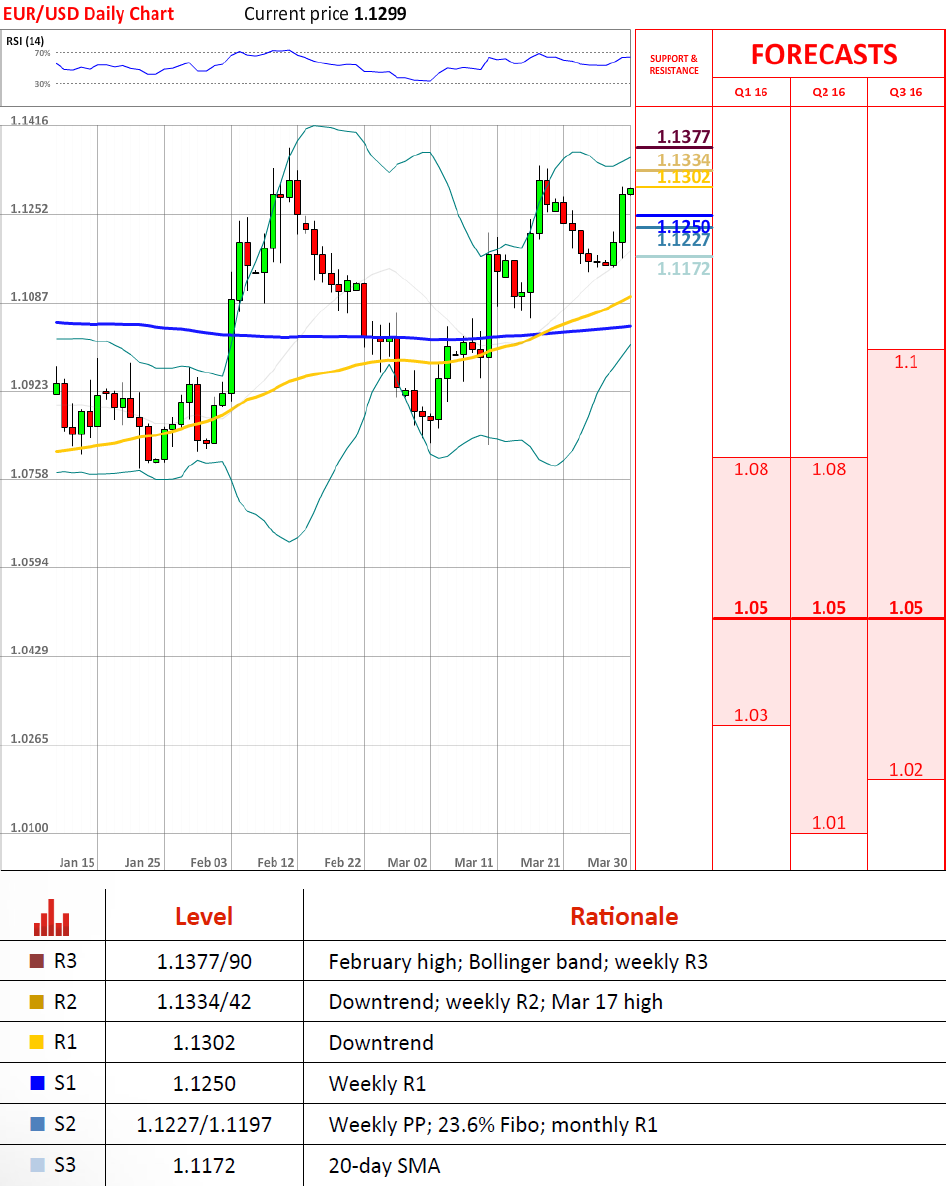
Task: Click the February high rationale text
Action: (393, 961)
